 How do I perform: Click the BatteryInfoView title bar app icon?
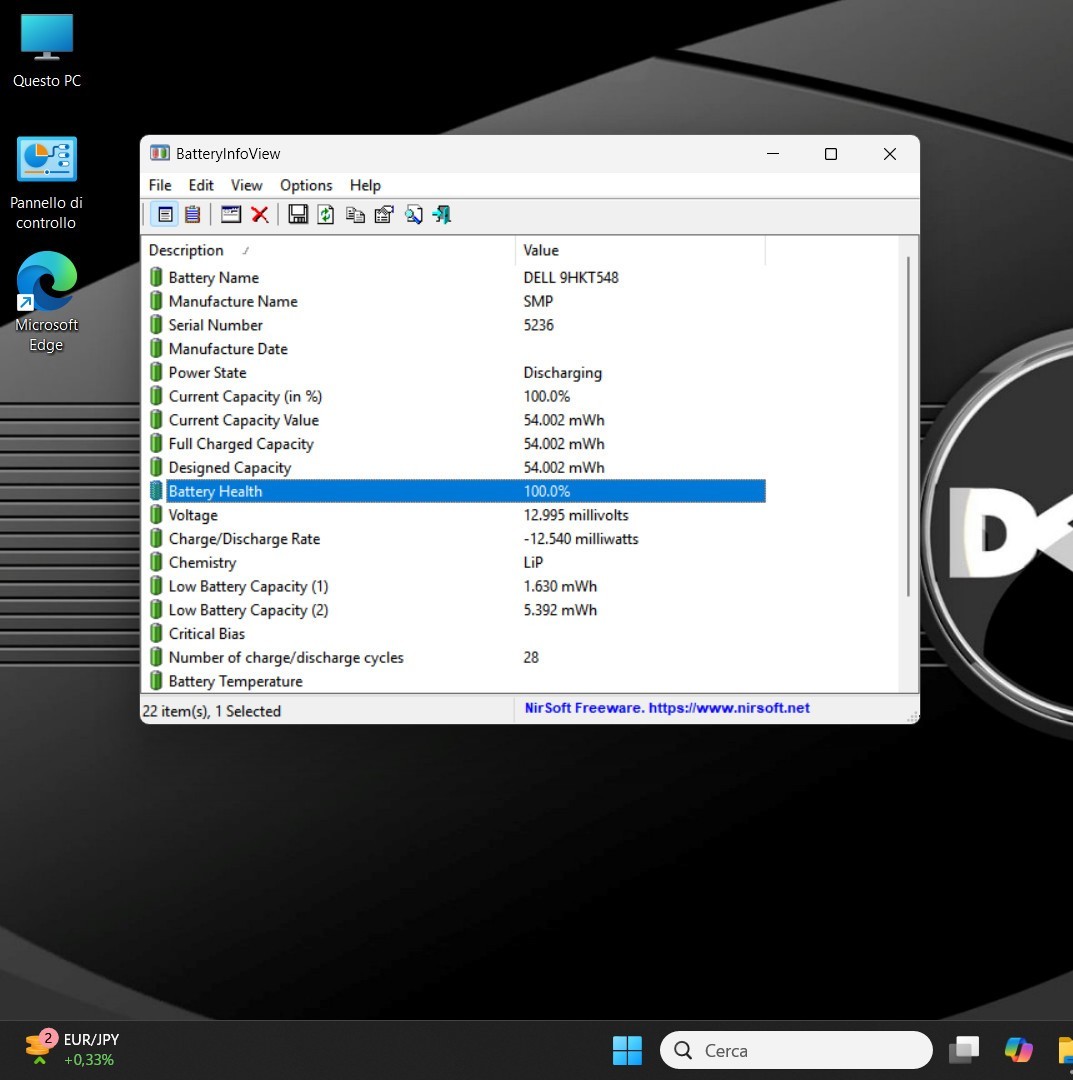[160, 153]
